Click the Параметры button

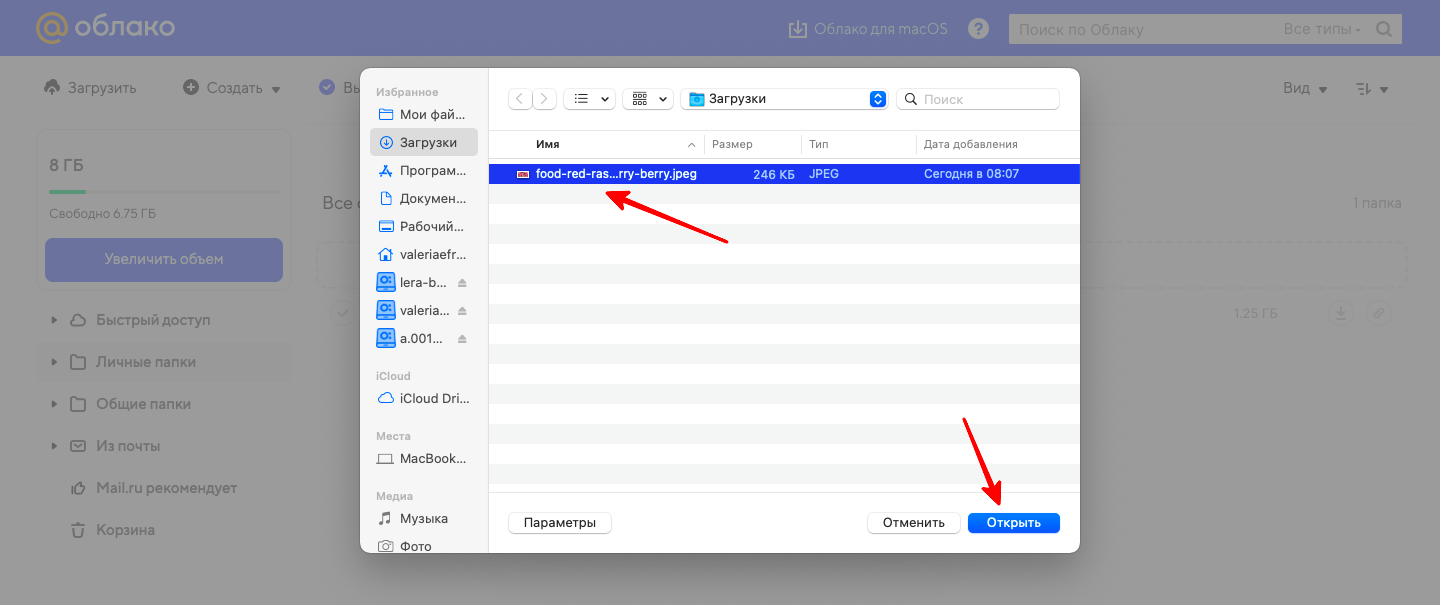(560, 522)
